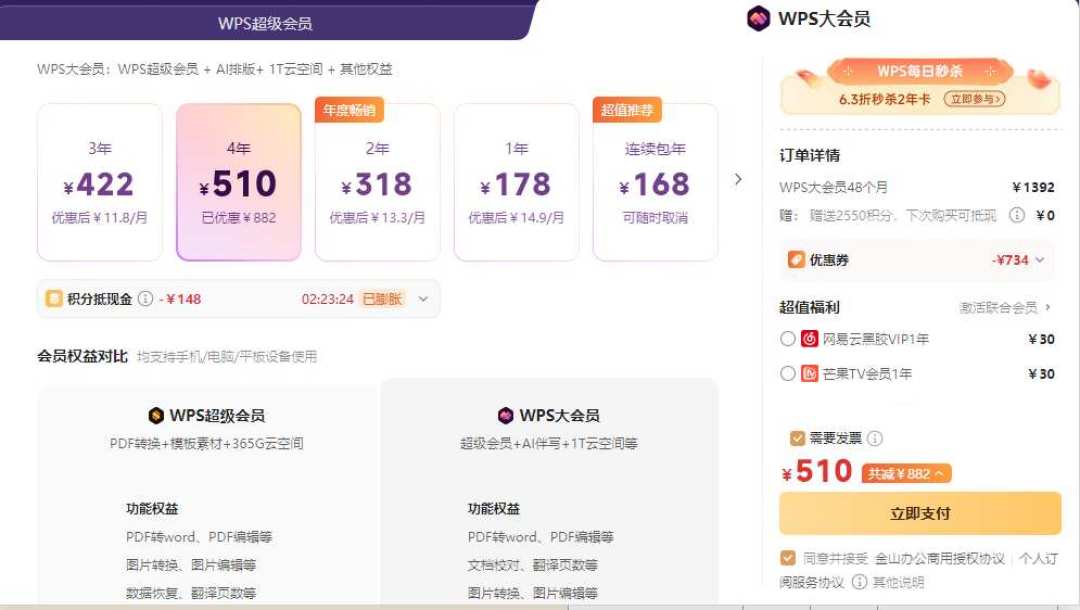Viewport: 1080px width, 610px height.
Task: Open the 个人订阅服务协议 link
Action: (x=1039, y=558)
